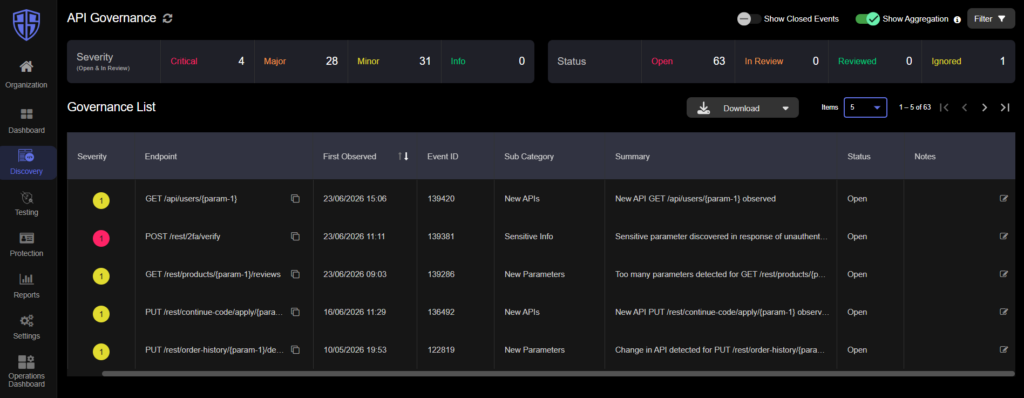Image resolution: width=1024 pixels, height=398 pixels.
Task: Edit notes for event 122819
Action: (1004, 350)
